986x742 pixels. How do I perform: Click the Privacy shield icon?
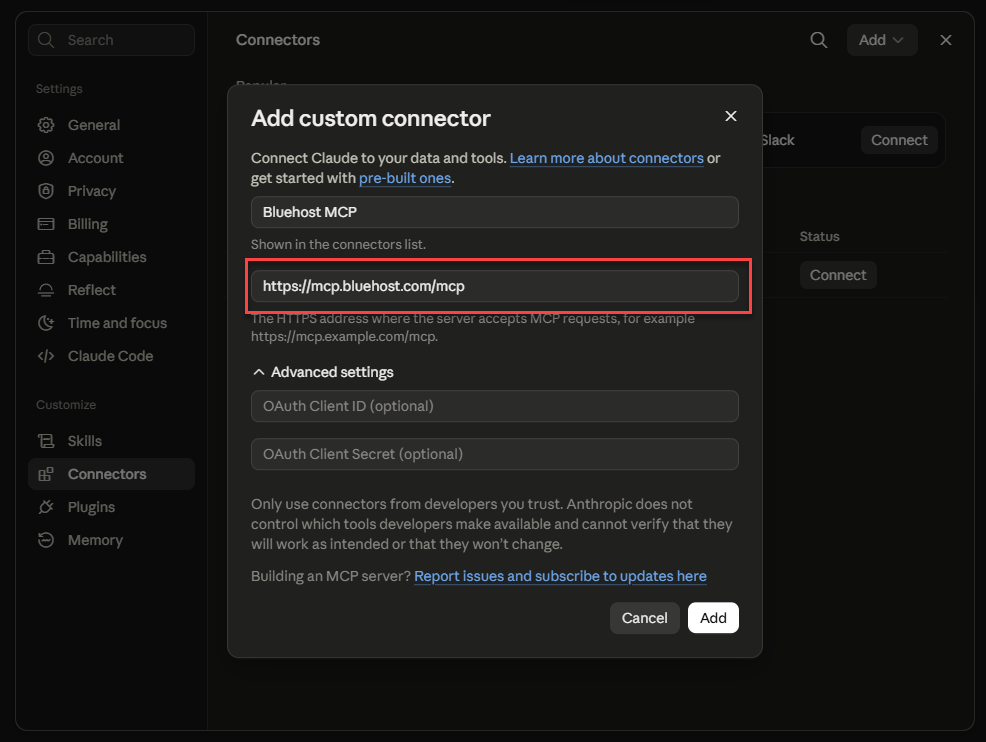tap(46, 191)
